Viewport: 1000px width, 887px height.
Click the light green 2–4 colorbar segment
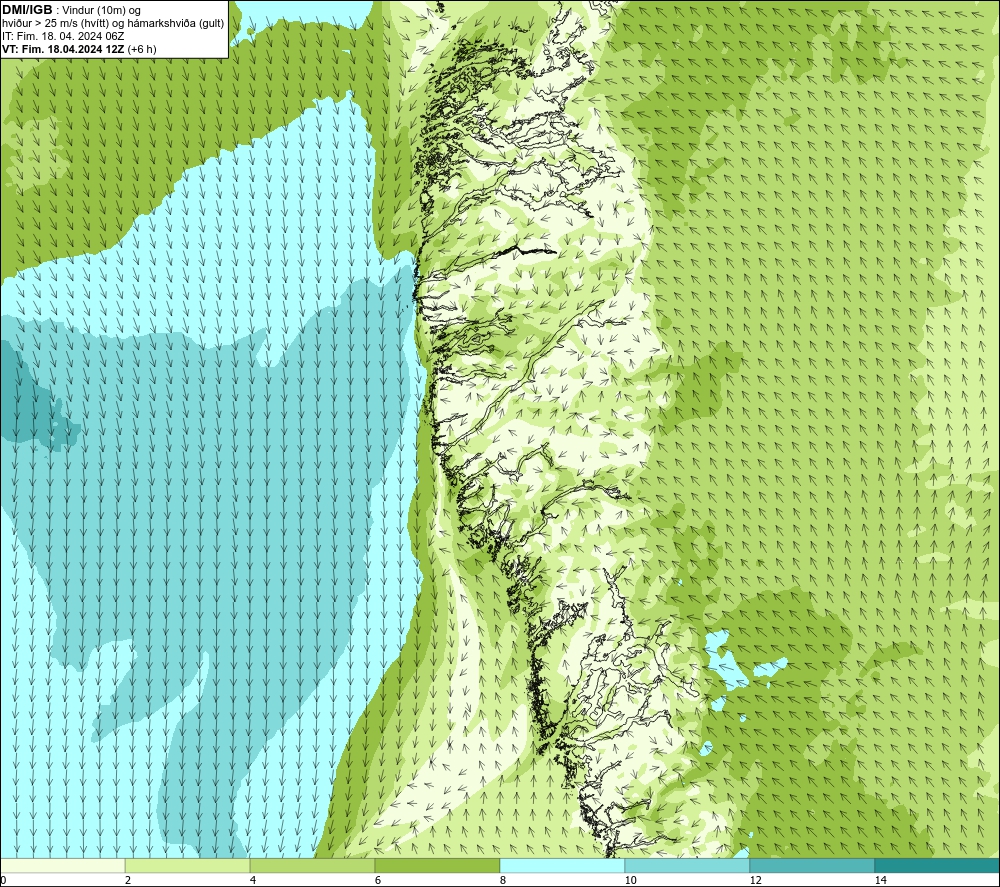188,865
